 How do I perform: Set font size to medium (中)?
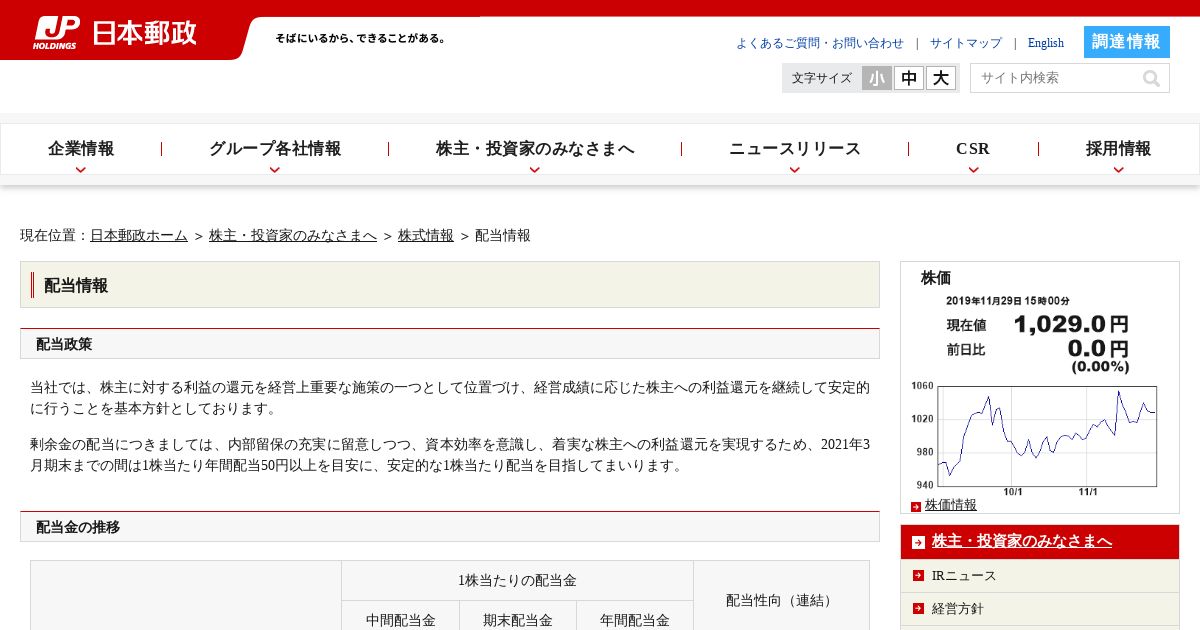(909, 78)
